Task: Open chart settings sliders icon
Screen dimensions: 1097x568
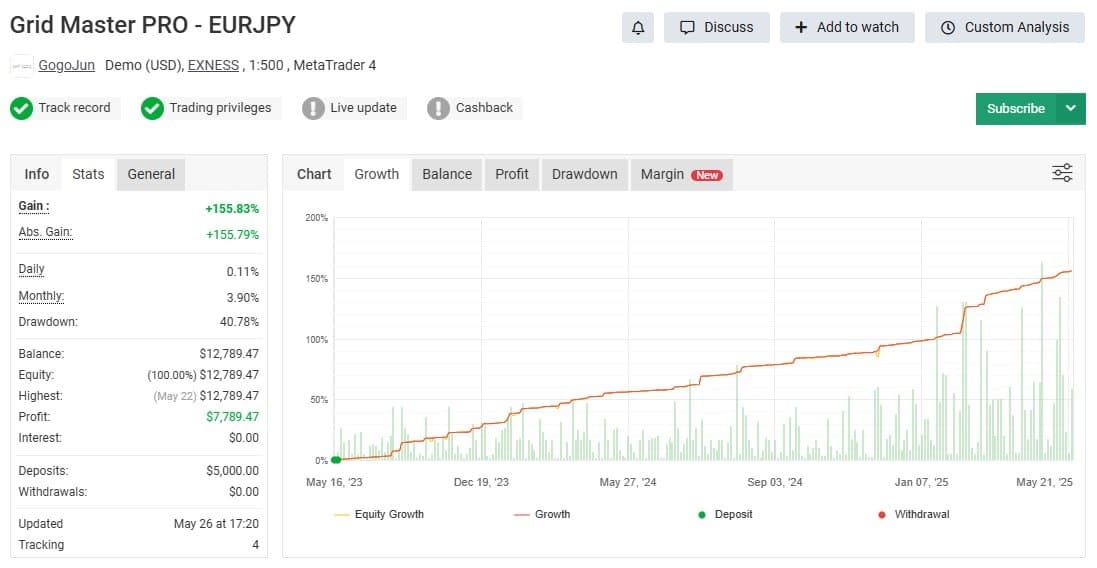Action: point(1062,173)
